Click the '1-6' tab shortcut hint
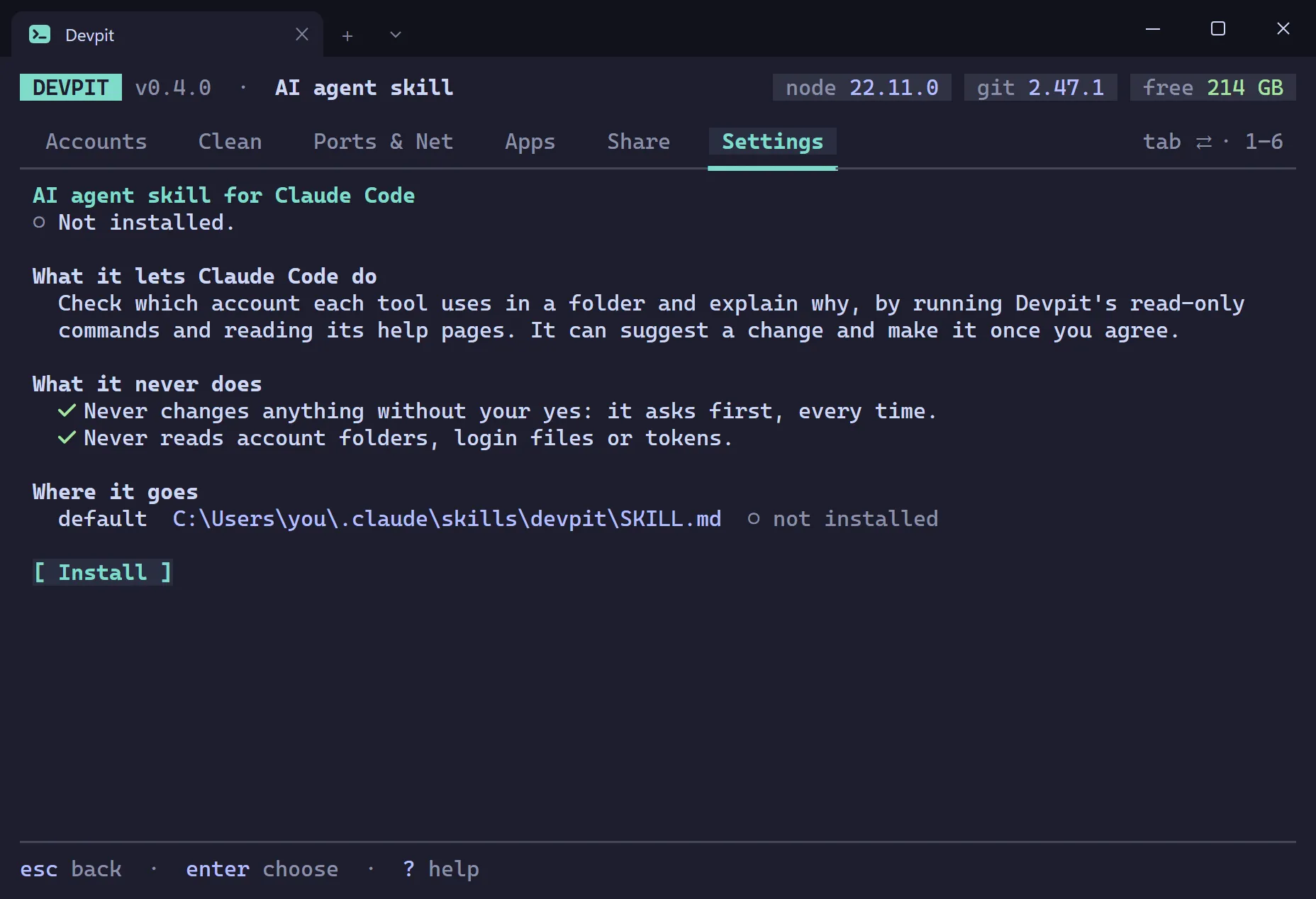This screenshot has width=1316, height=899. click(x=1264, y=142)
